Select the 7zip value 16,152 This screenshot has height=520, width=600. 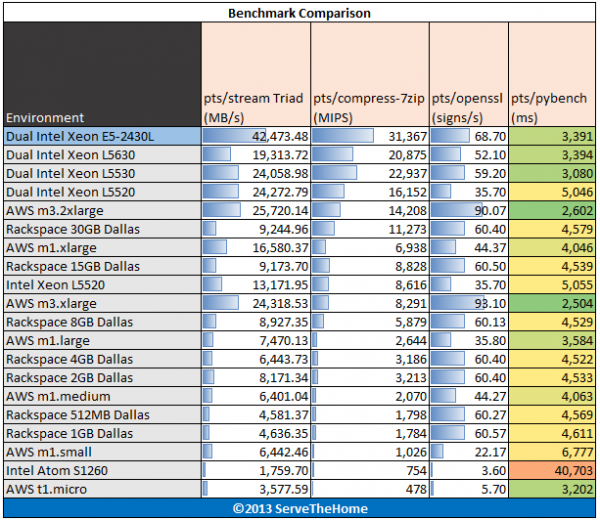click(370, 192)
